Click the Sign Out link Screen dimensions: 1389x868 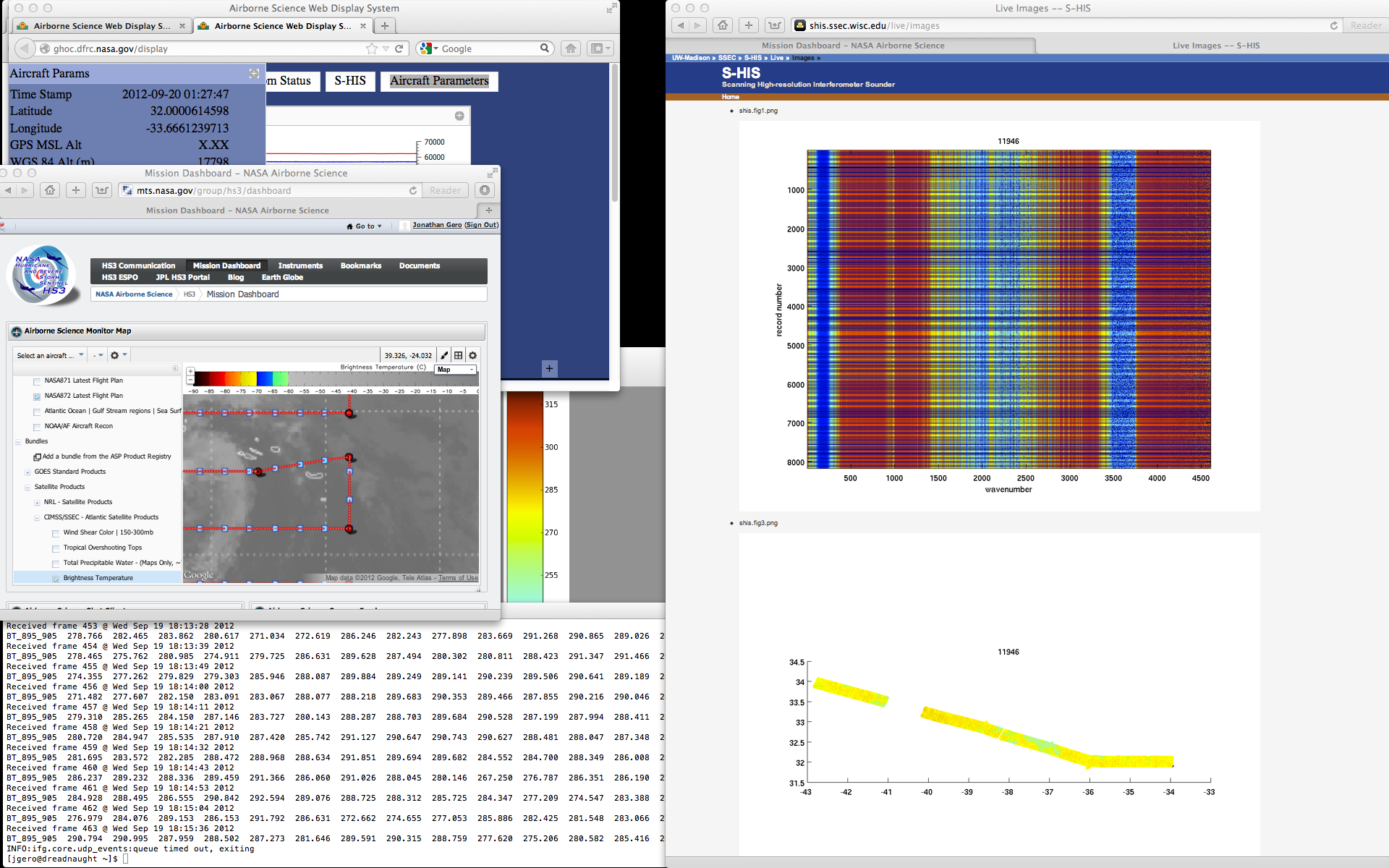[481, 225]
